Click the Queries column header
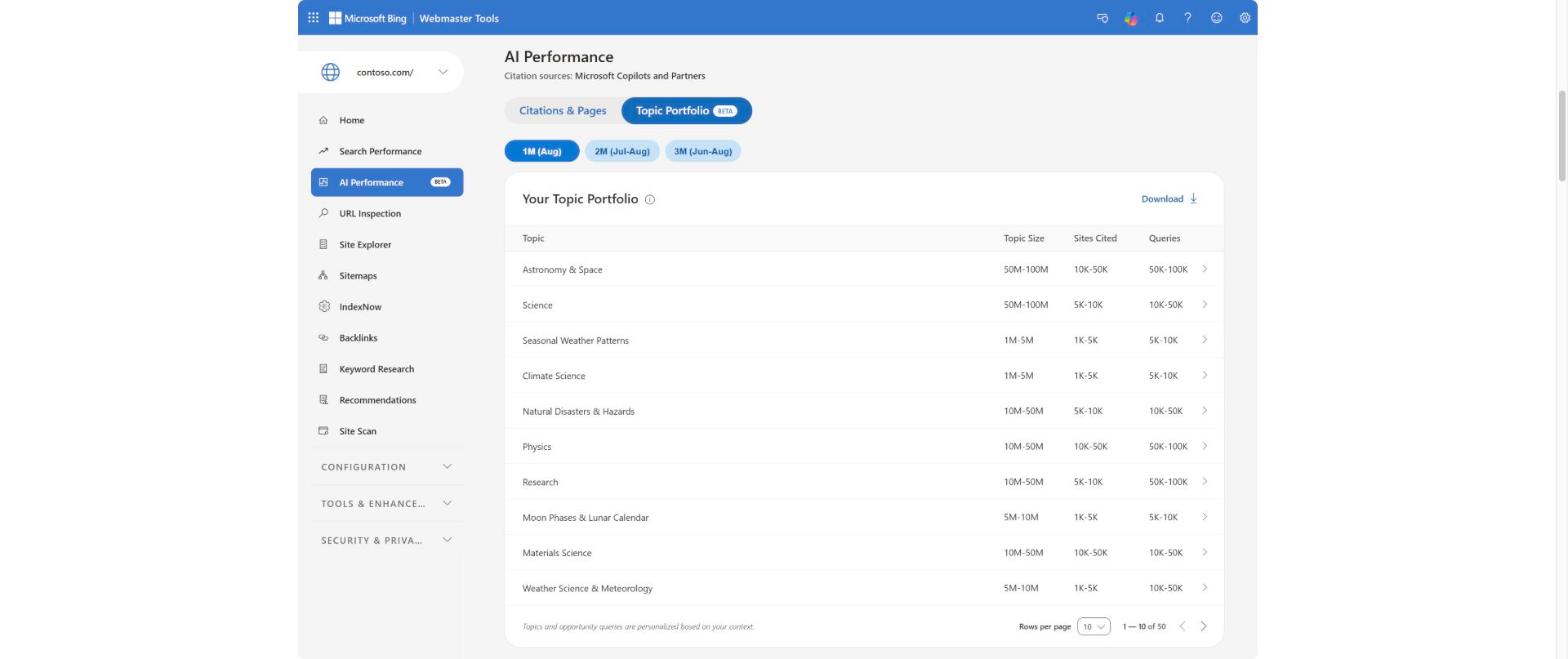Viewport: 1568px width, 659px height. 1164,238
